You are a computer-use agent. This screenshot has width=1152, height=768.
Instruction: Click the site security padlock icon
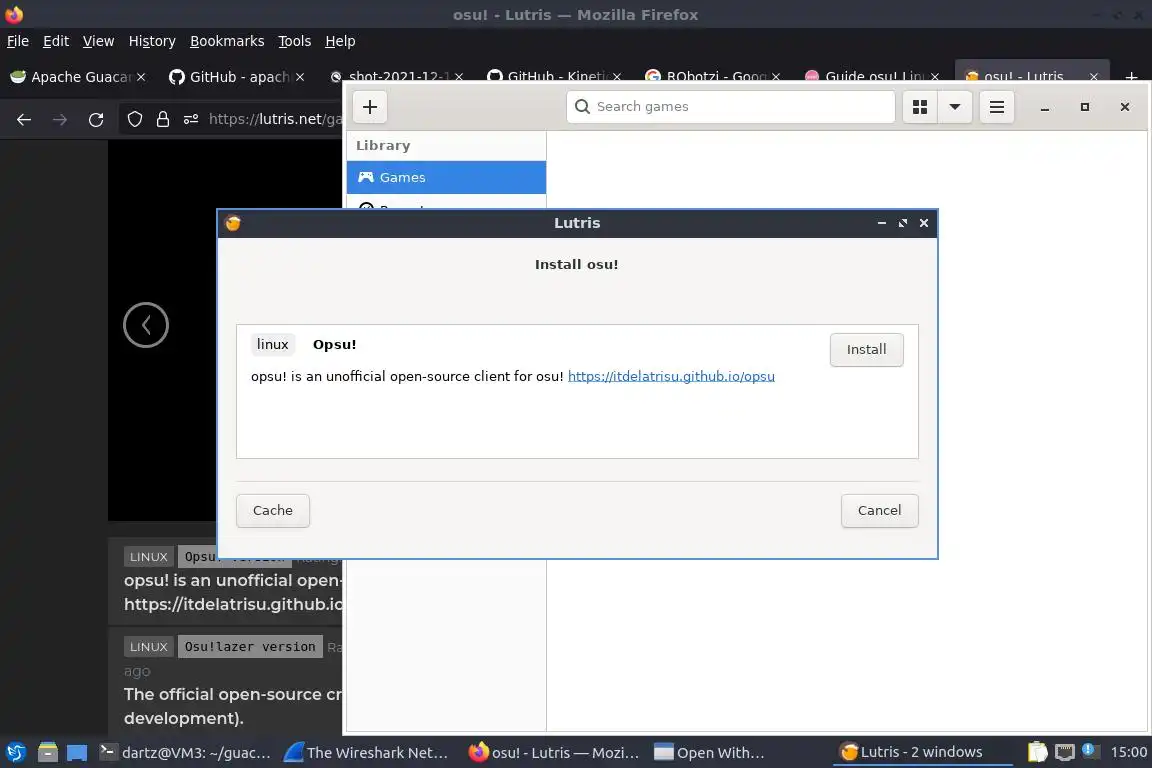point(163,119)
